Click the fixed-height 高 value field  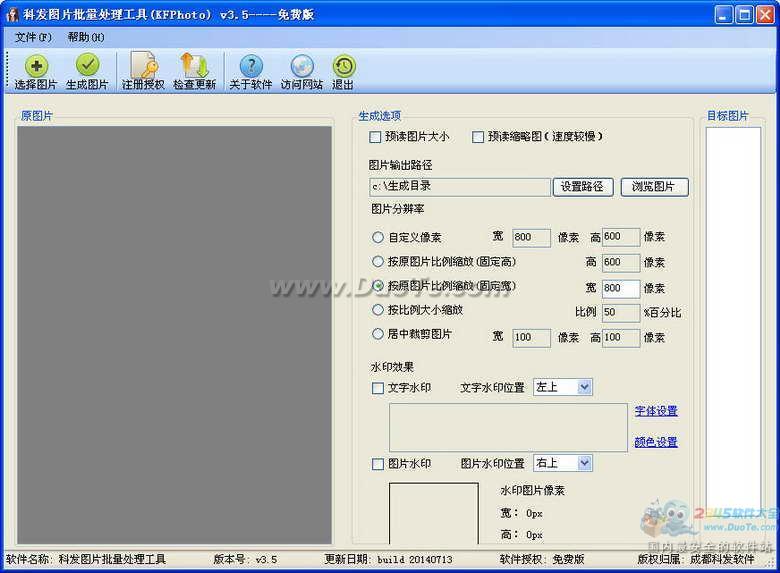[x=621, y=263]
